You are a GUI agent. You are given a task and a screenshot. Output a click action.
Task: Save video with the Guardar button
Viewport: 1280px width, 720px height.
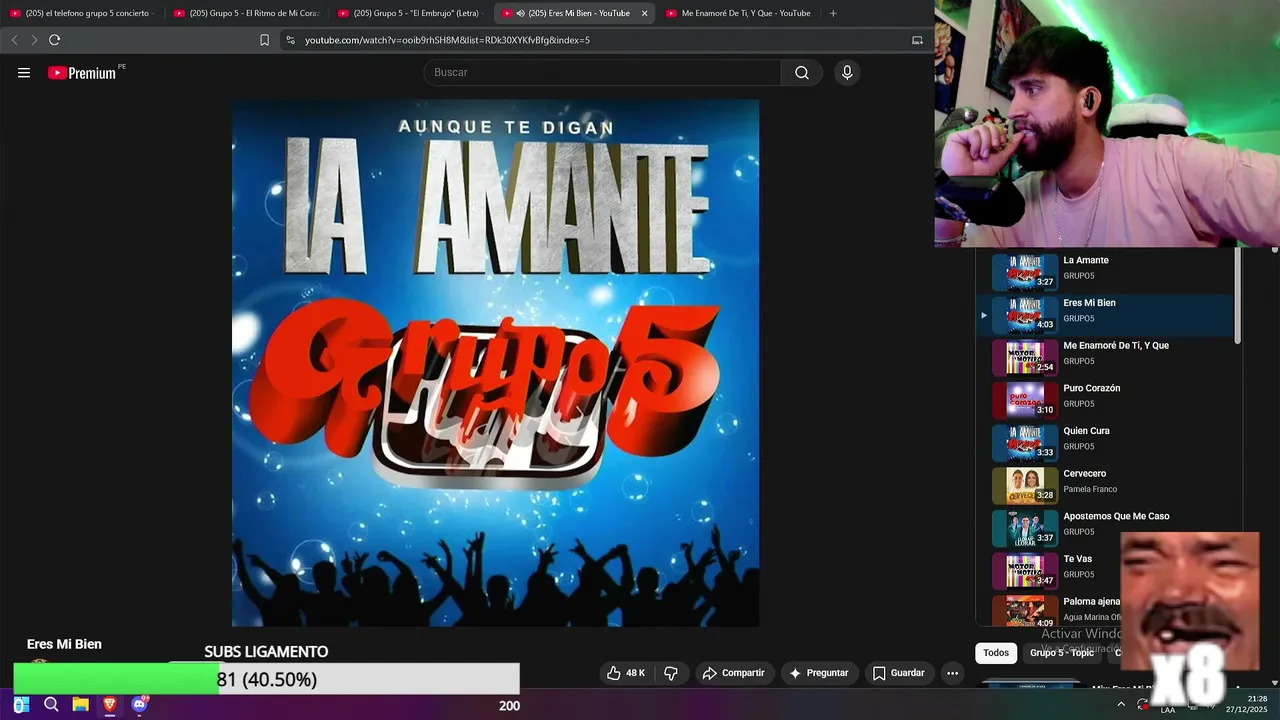click(x=898, y=673)
